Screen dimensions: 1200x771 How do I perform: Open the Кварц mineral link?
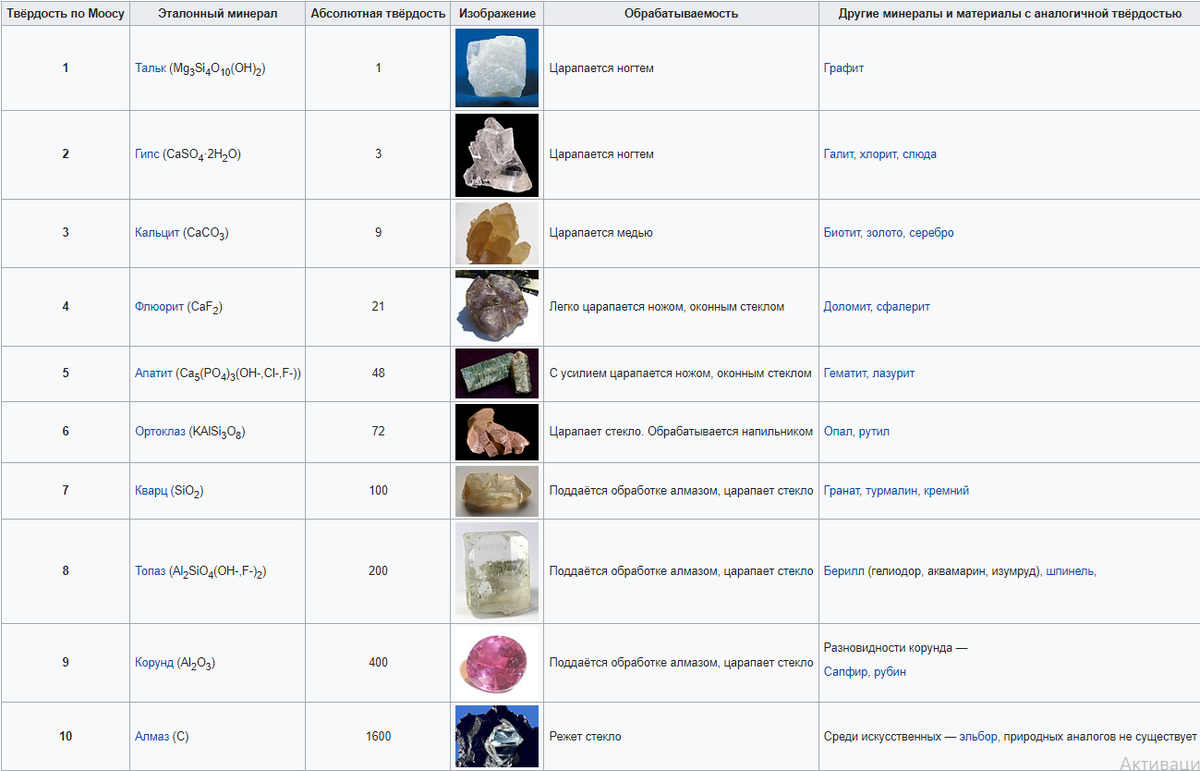pos(151,490)
